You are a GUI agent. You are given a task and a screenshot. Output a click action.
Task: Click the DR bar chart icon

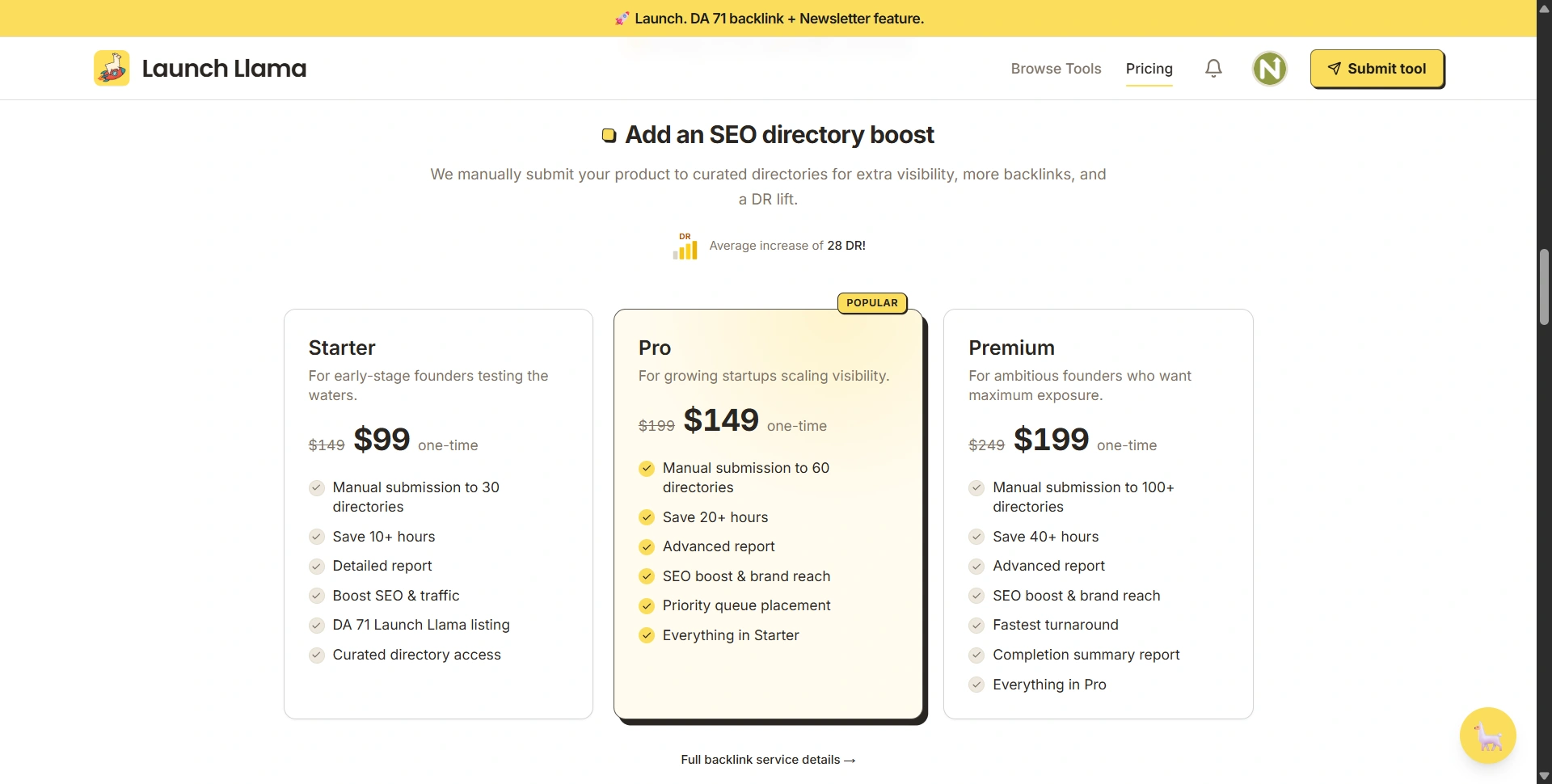pos(685,246)
